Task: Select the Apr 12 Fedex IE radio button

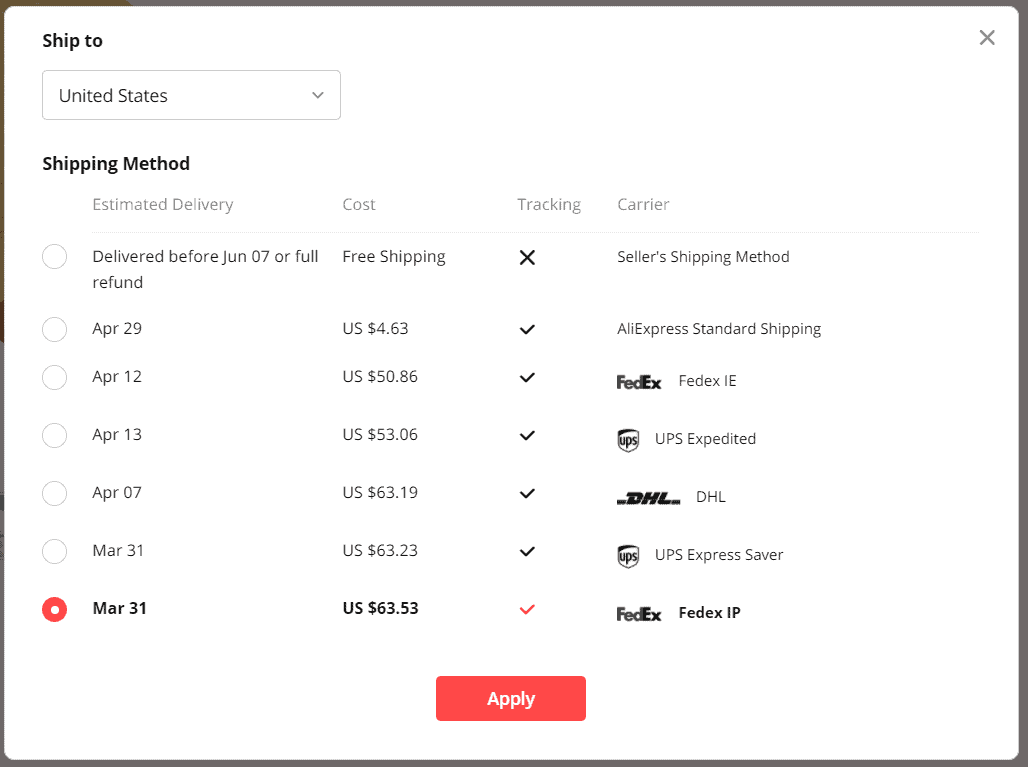Action: [54, 377]
